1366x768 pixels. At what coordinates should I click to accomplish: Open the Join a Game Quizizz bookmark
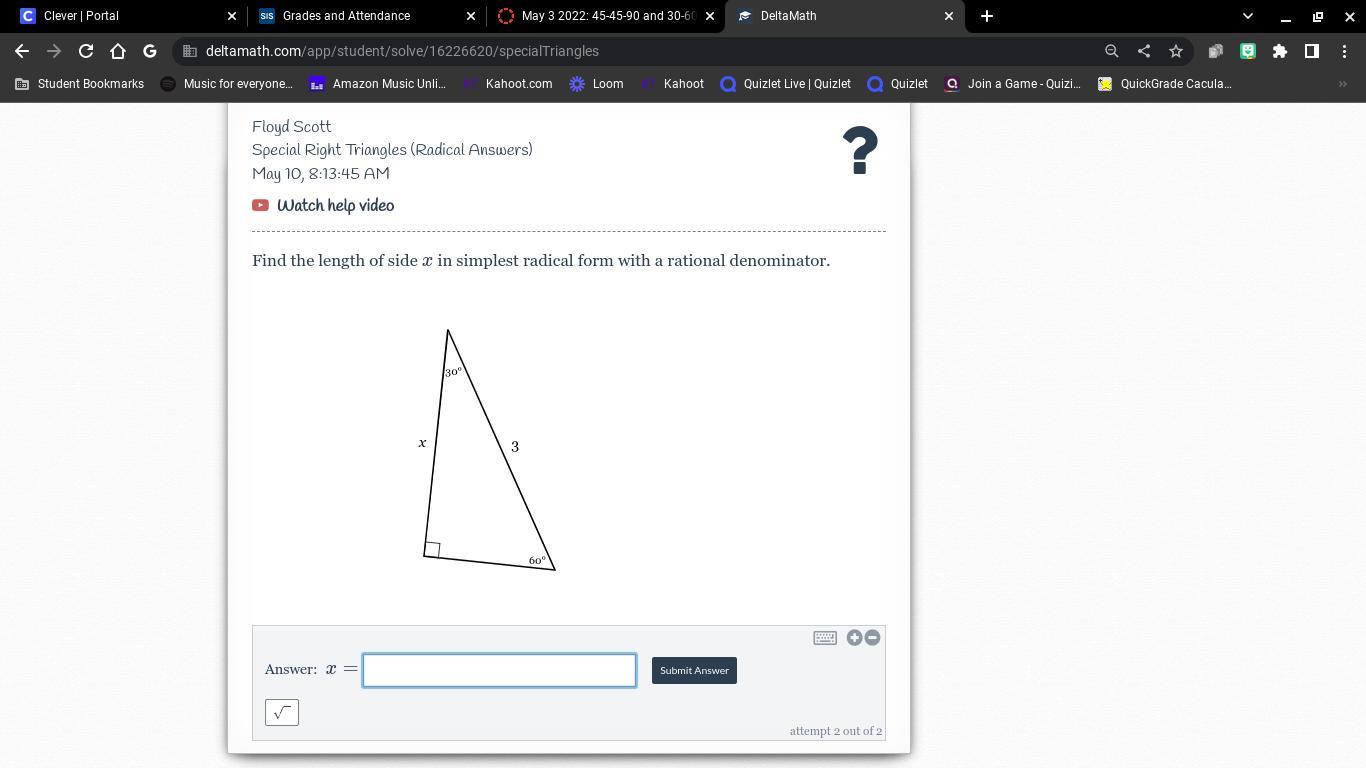pyautogui.click(x=1012, y=84)
